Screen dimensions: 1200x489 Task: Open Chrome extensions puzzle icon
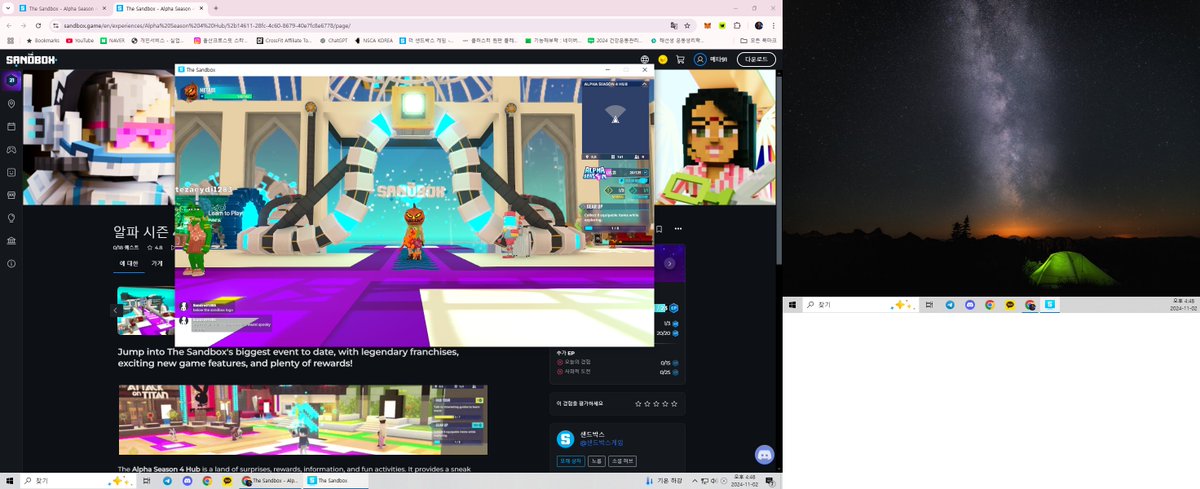[737, 25]
